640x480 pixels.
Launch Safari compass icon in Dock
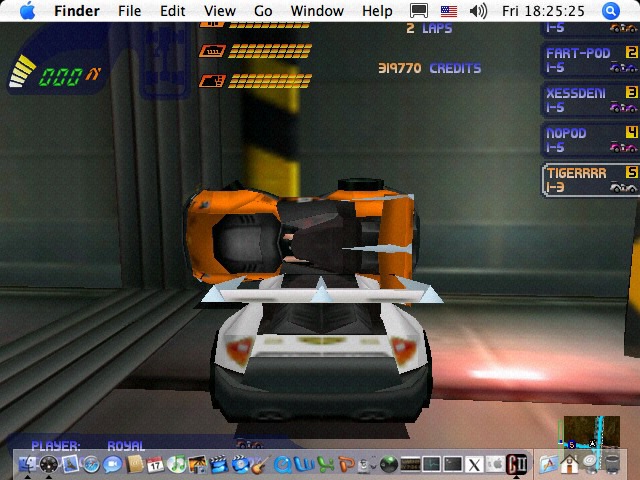pyautogui.click(x=91, y=464)
